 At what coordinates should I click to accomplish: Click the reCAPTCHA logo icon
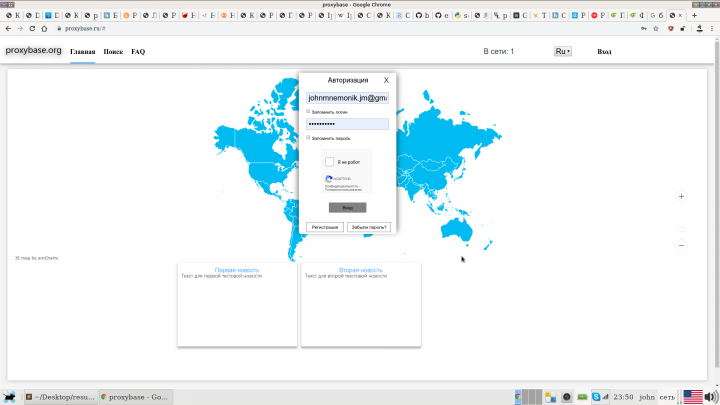click(329, 179)
